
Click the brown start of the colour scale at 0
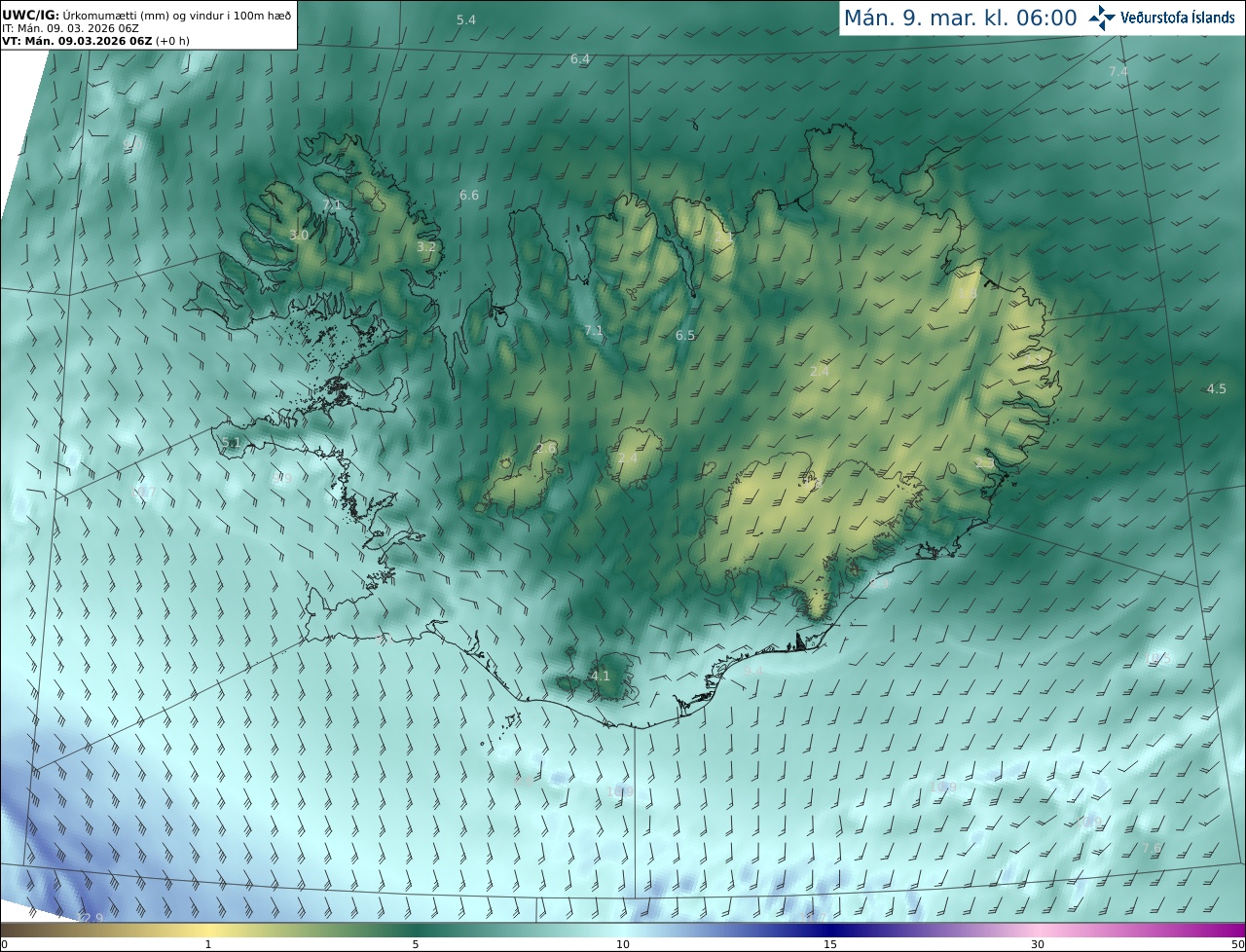pyautogui.click(x=12, y=931)
